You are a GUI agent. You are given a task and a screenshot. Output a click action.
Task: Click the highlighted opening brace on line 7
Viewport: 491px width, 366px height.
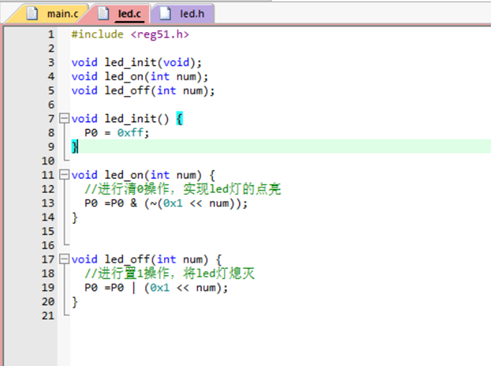pos(180,119)
